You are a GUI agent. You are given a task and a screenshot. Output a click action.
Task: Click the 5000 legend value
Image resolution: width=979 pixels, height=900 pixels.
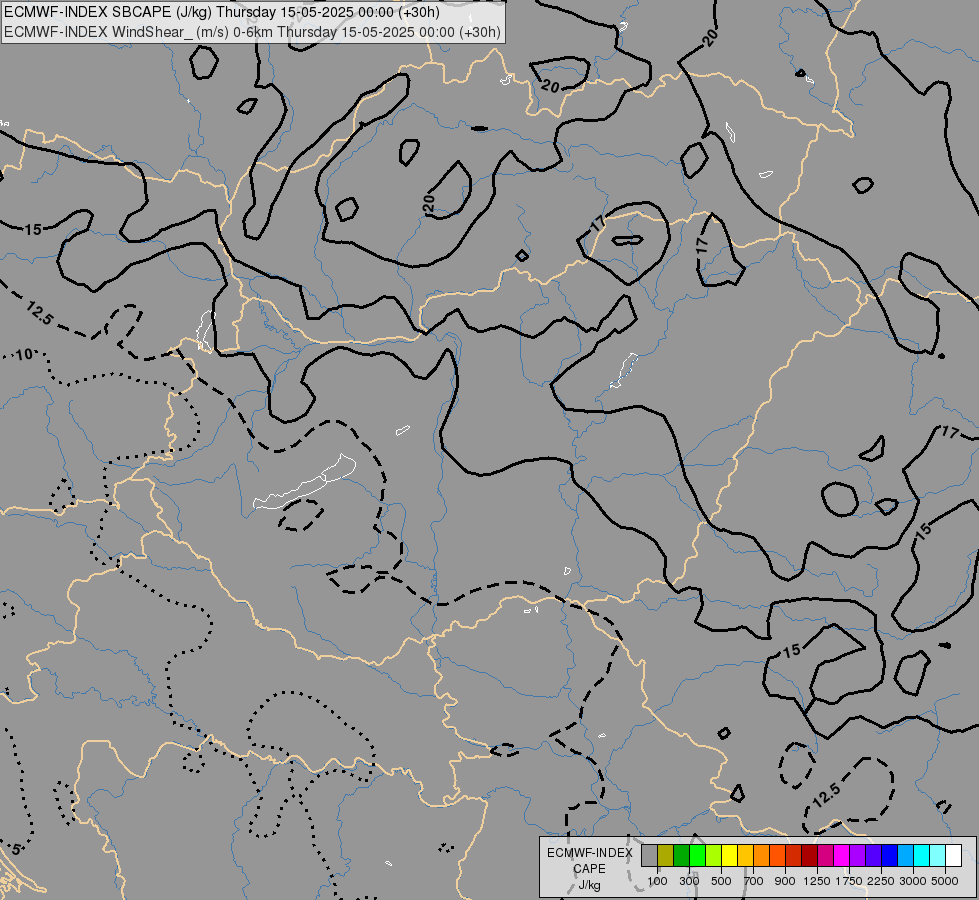point(945,881)
